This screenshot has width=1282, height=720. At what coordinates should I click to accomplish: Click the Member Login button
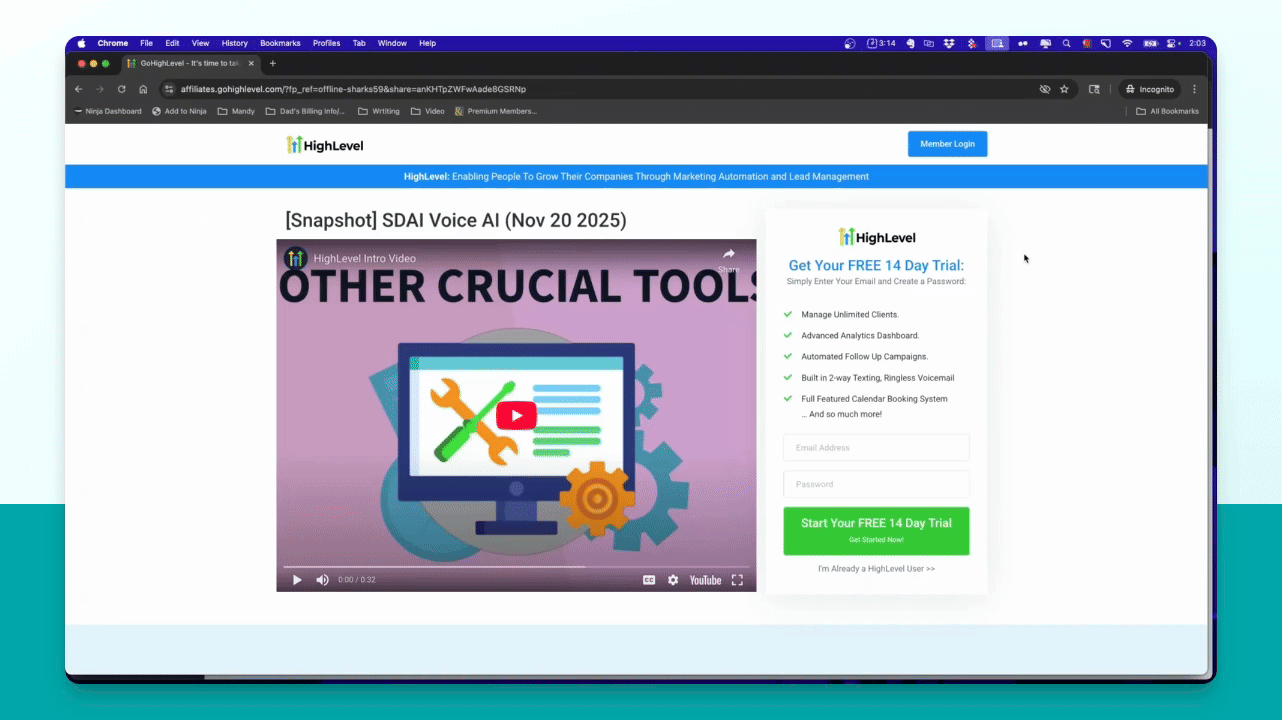947,144
